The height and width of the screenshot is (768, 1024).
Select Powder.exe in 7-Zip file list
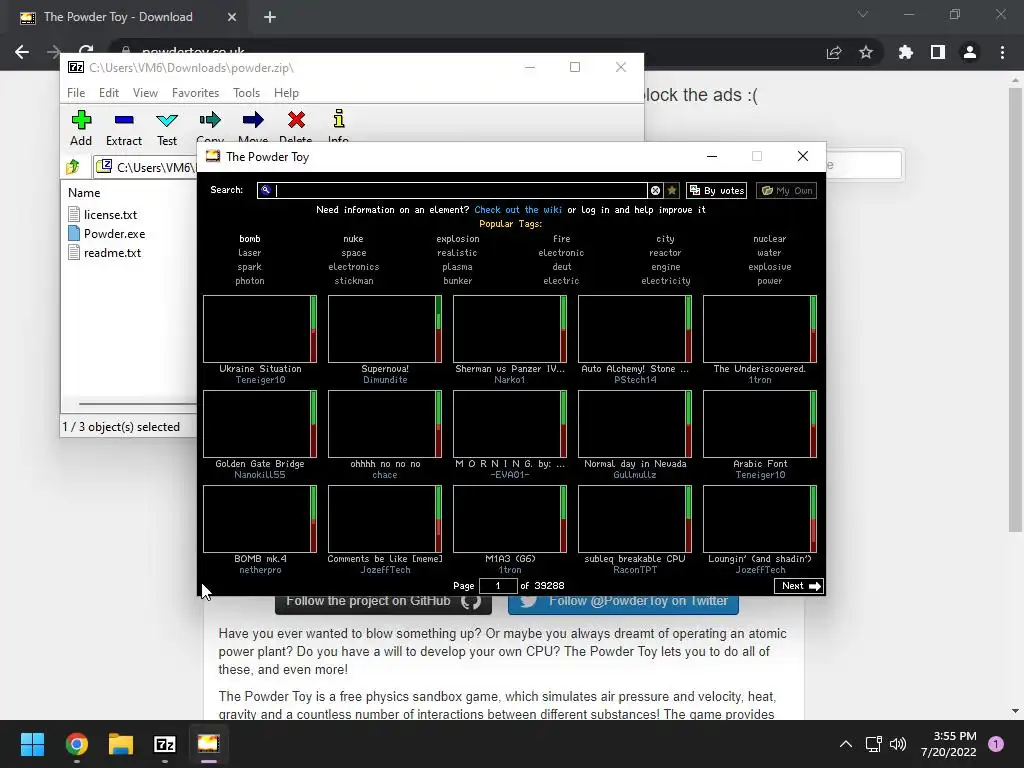106,234
